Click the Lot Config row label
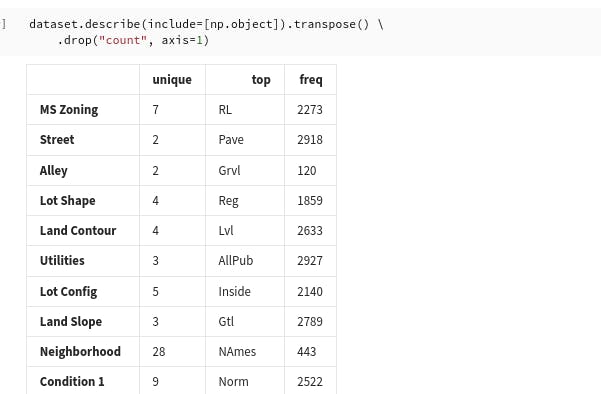The height and width of the screenshot is (394, 601). coord(68,292)
